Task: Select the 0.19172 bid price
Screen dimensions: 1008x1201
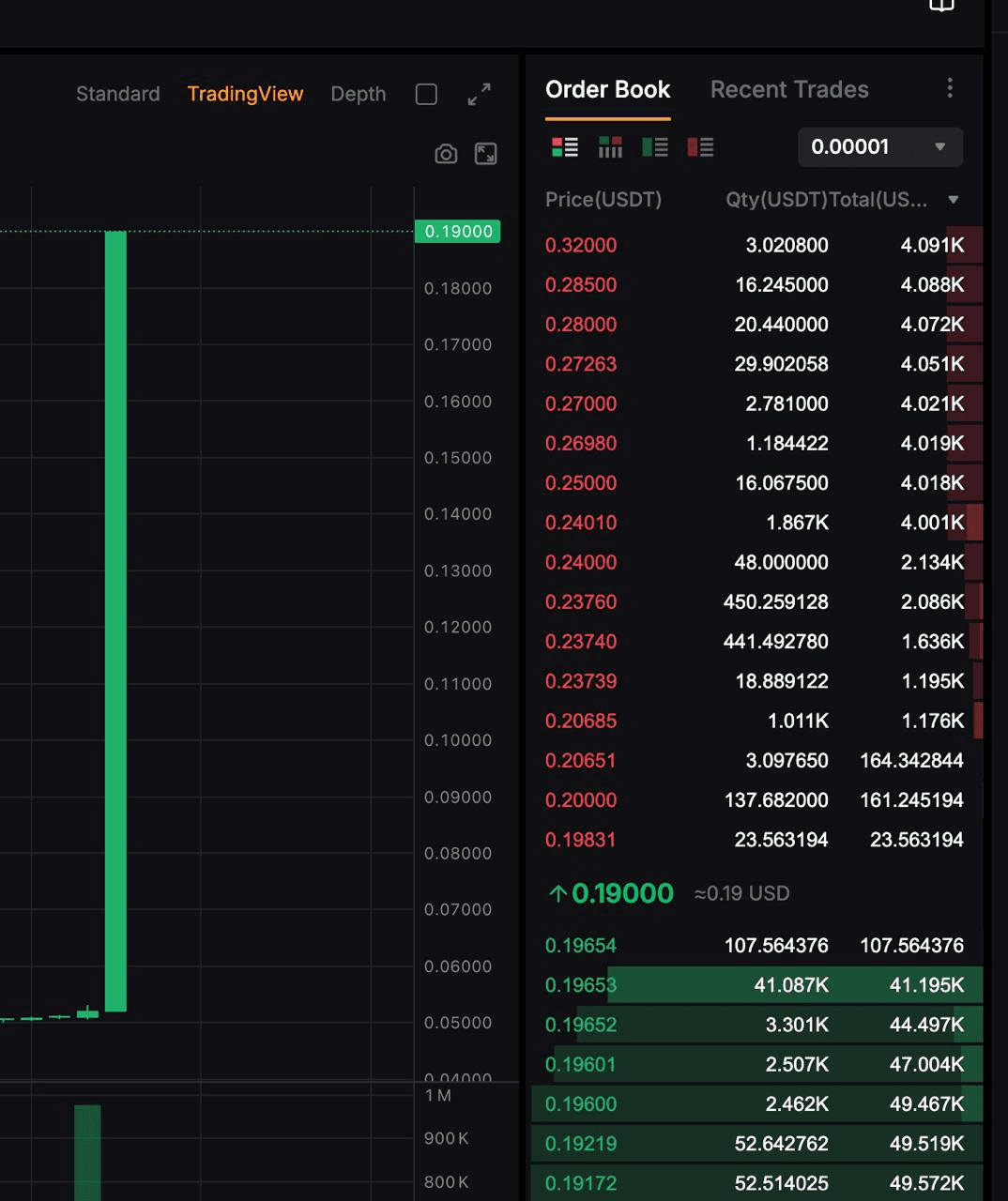Action: [x=581, y=1183]
